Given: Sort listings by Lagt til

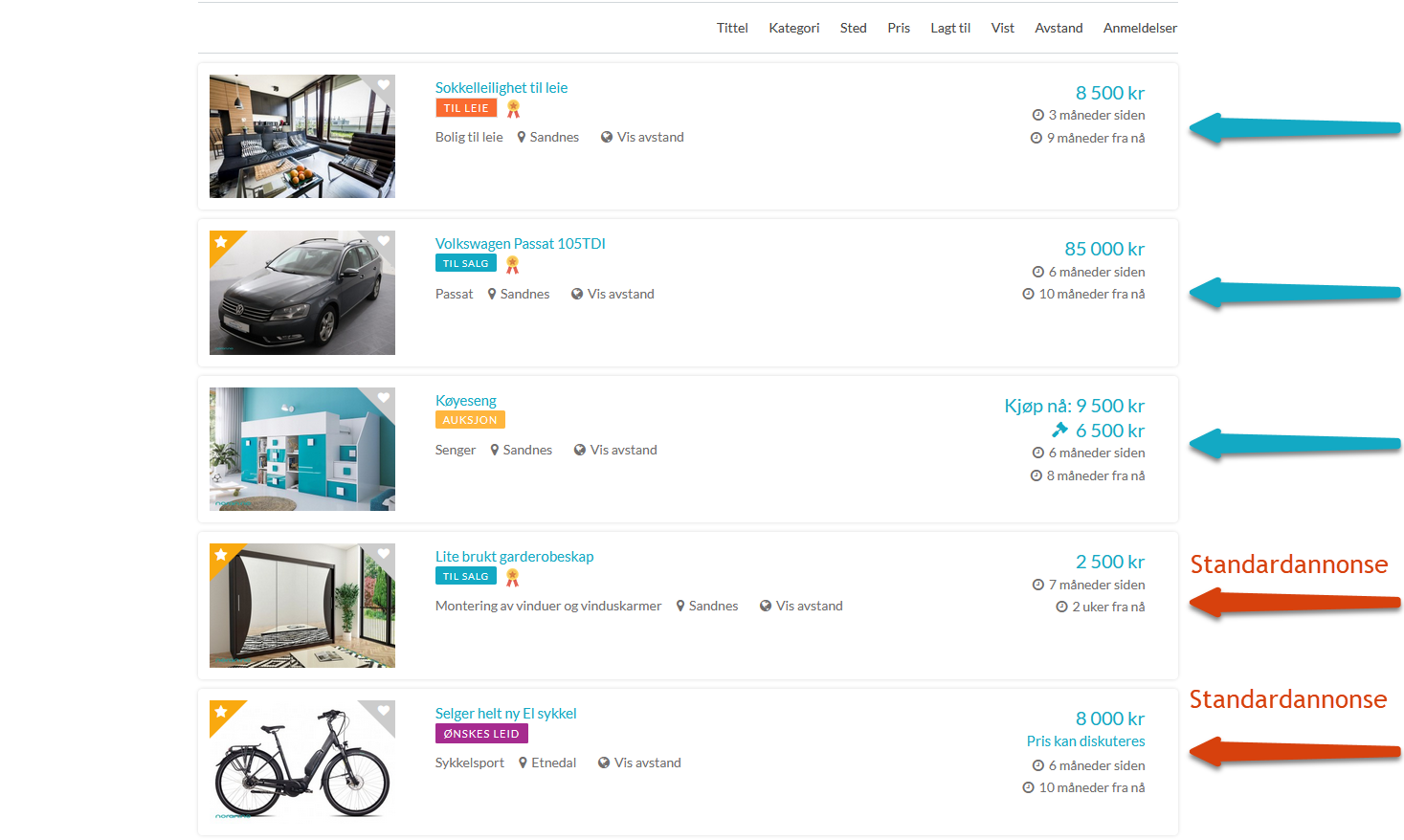Looking at the screenshot, I should coord(950,28).
